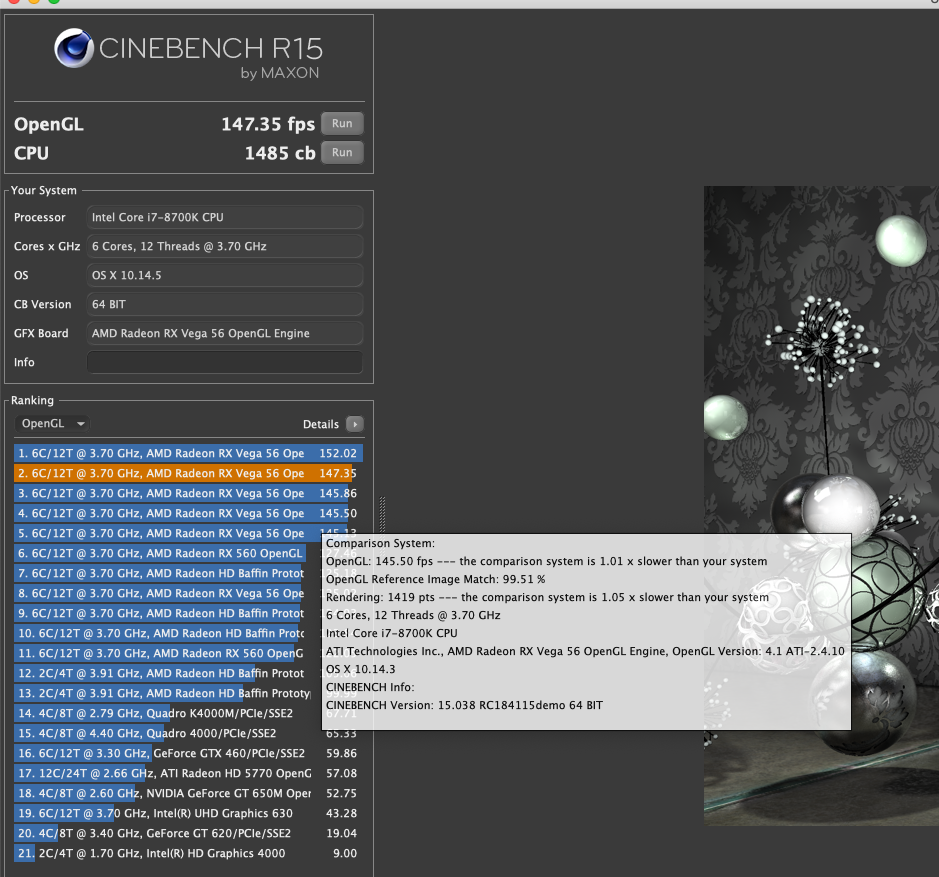Open the OpenGL ranking dropdown
This screenshot has width=939, height=877.
tap(52, 424)
